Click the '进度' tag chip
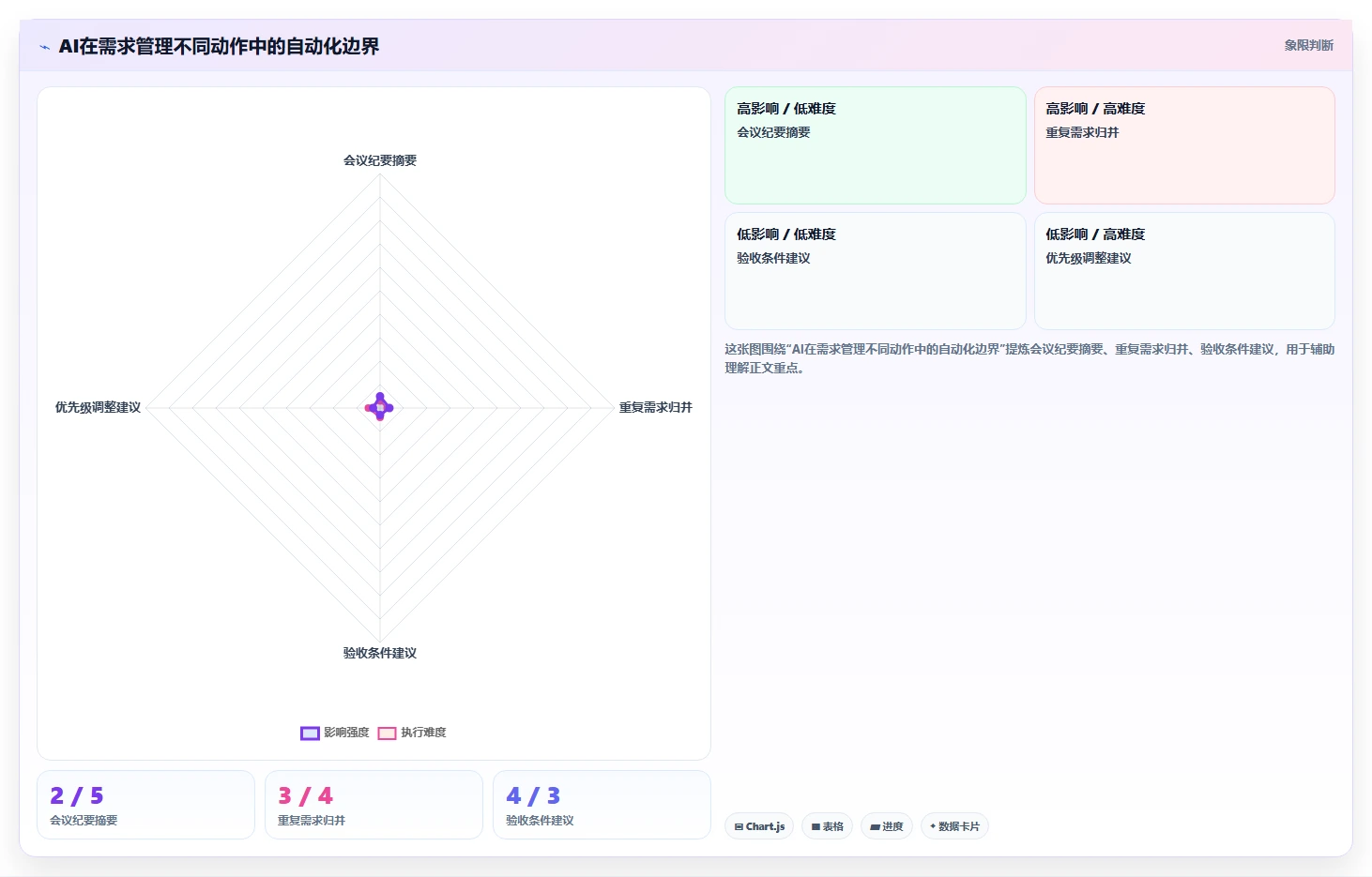Screen dimensions: 1372x877 click(x=886, y=826)
